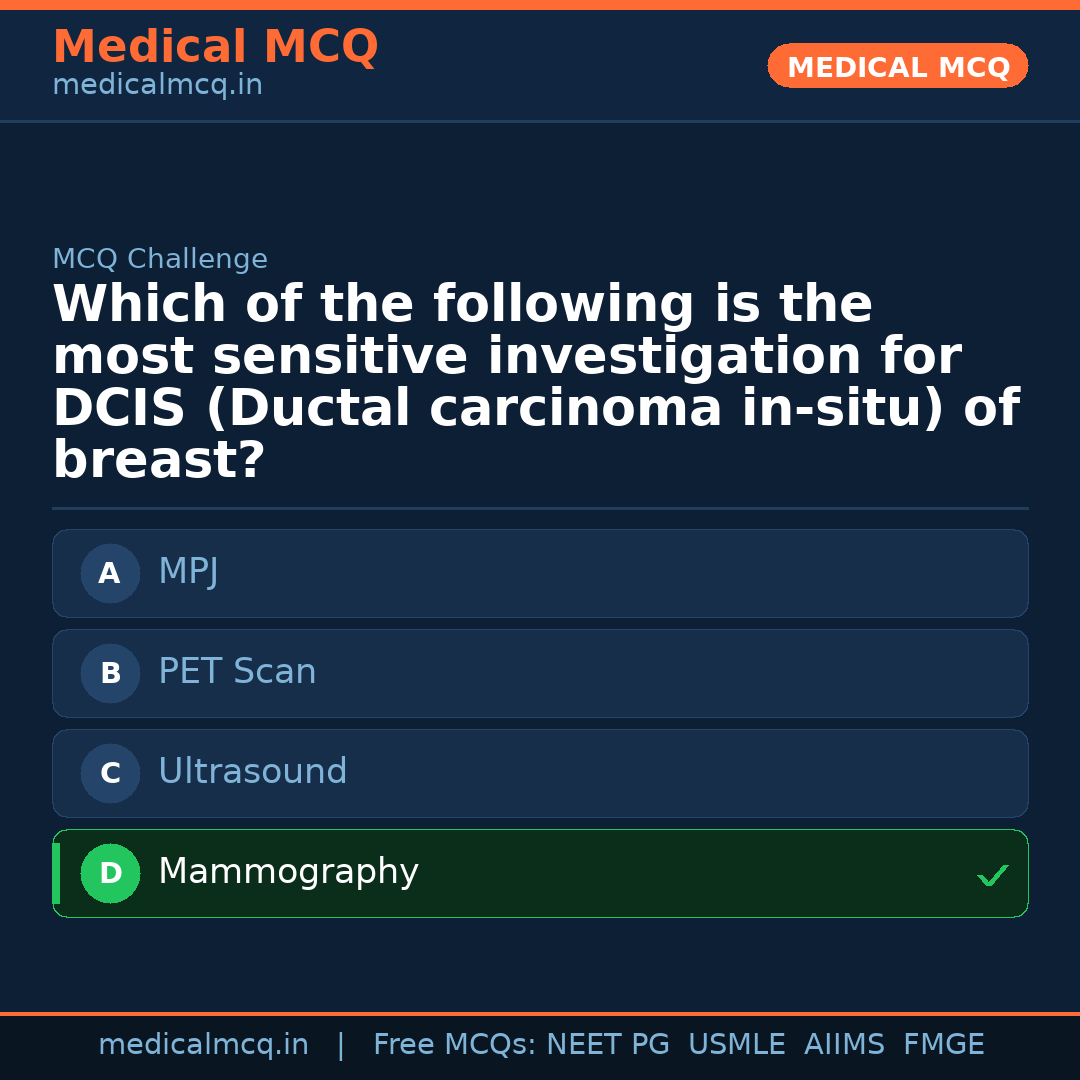
Task: Click FMGE in the footer
Action: tap(943, 1045)
